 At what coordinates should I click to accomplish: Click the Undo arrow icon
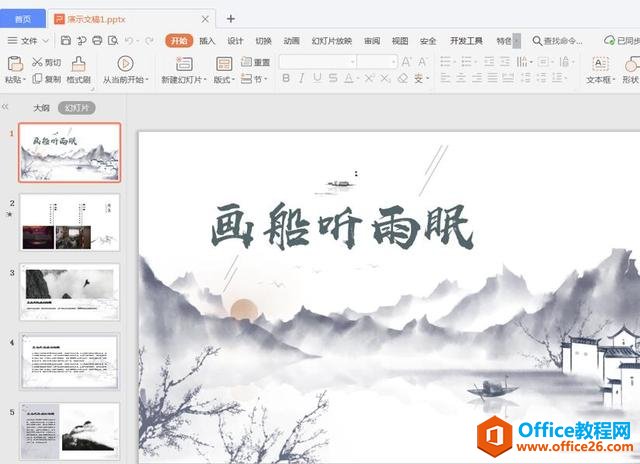click(x=129, y=40)
